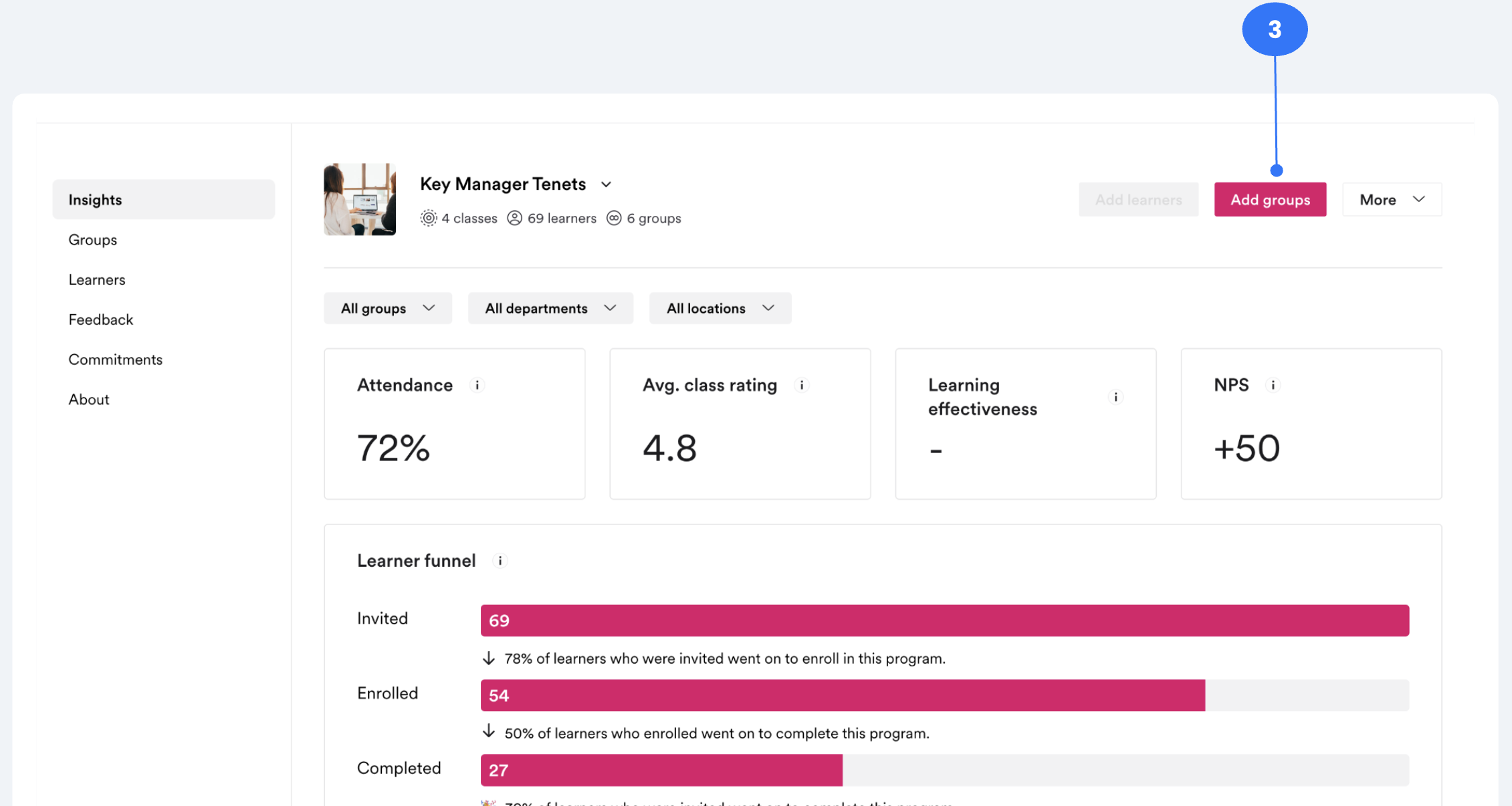1512x806 pixels.
Task: Click the Attendance 72% value
Action: [393, 448]
